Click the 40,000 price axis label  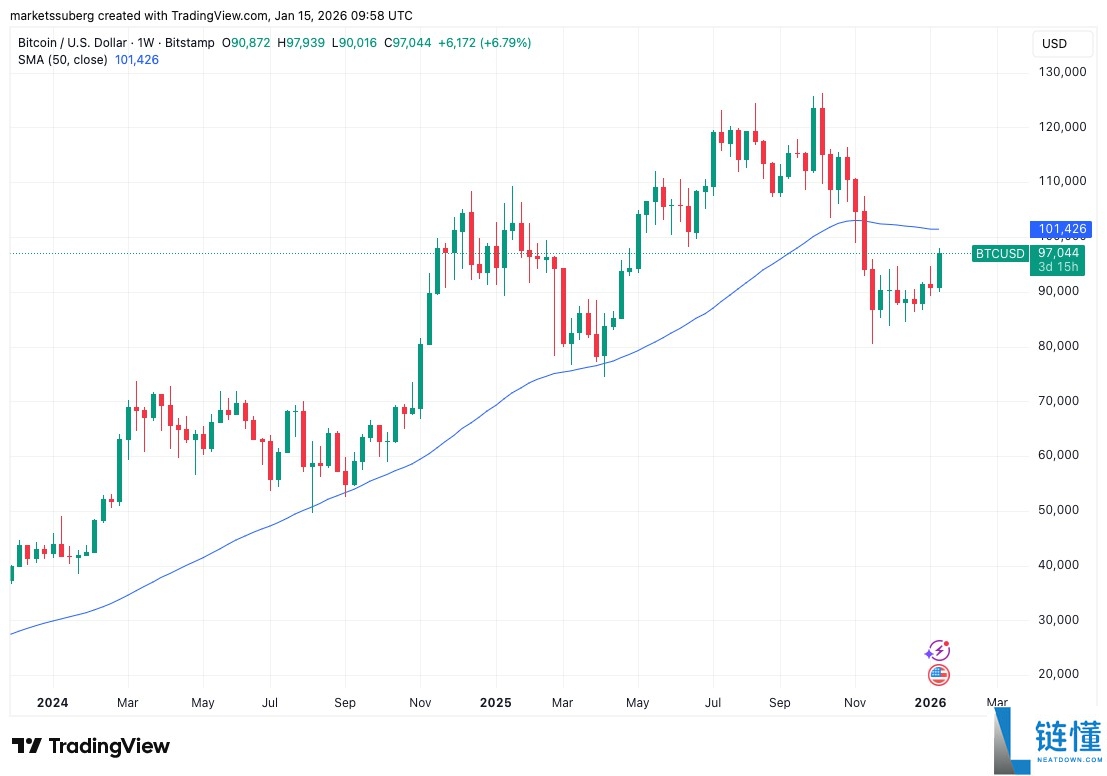[1058, 565]
